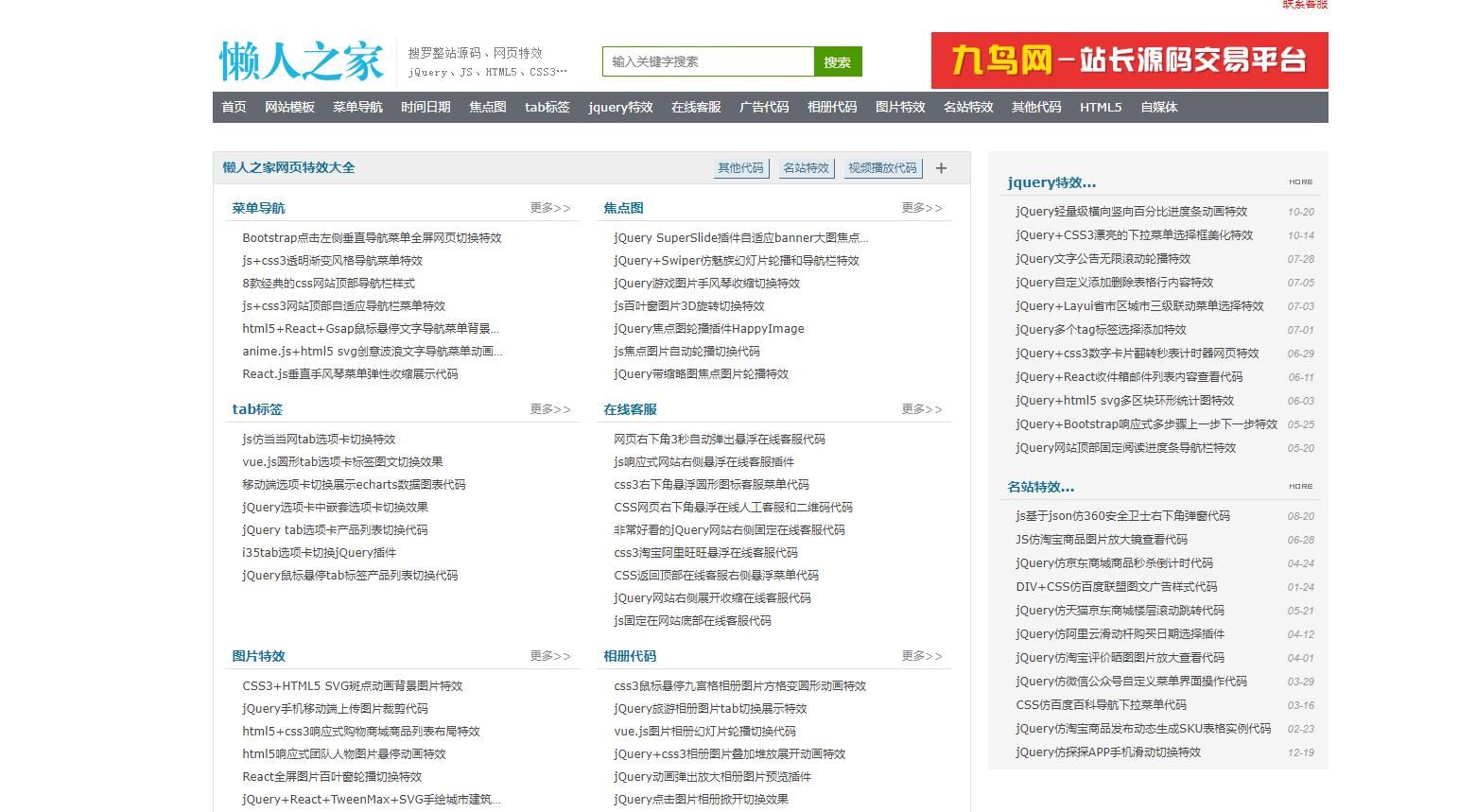
Task: Open 'vue.js圆形tab选项卡标签图文切换效果'
Action: [x=342, y=462]
